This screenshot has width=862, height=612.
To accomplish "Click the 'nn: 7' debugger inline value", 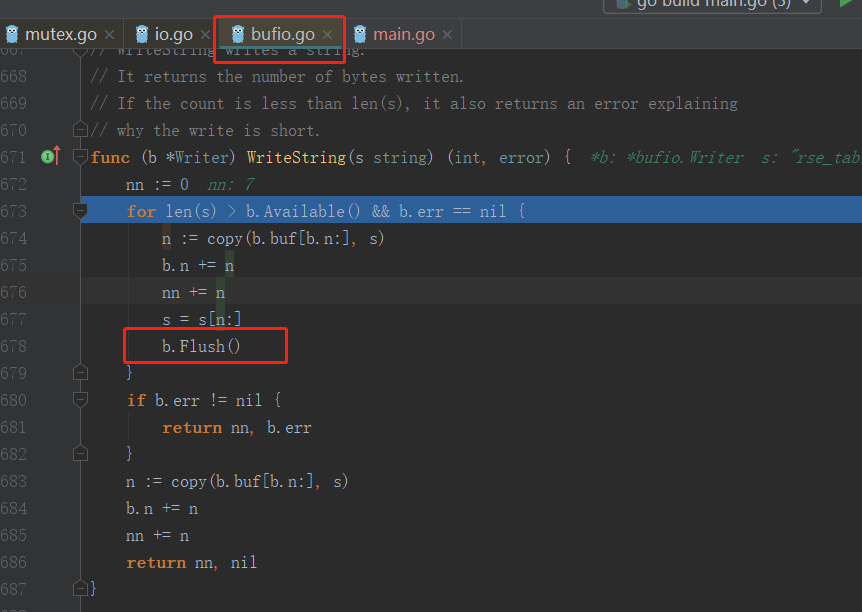I will coord(231,184).
